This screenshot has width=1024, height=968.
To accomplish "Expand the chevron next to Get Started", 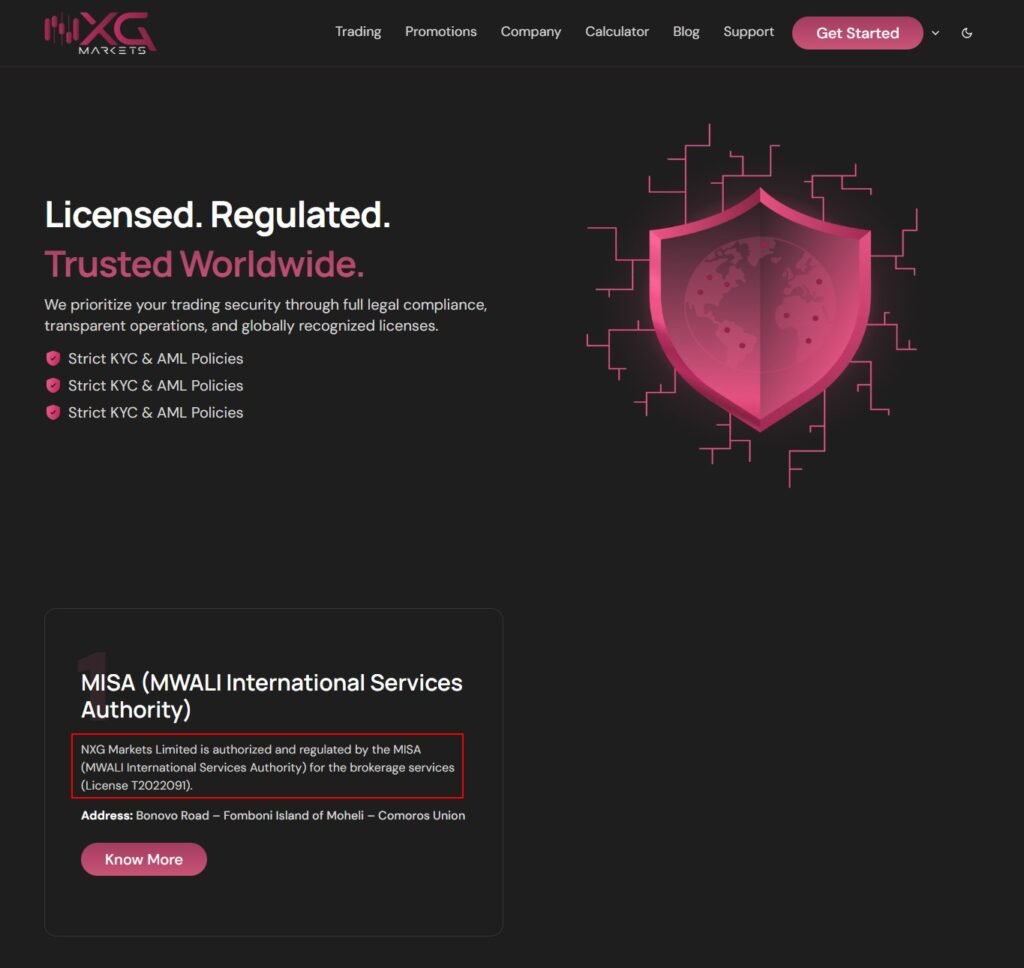I will pos(935,33).
